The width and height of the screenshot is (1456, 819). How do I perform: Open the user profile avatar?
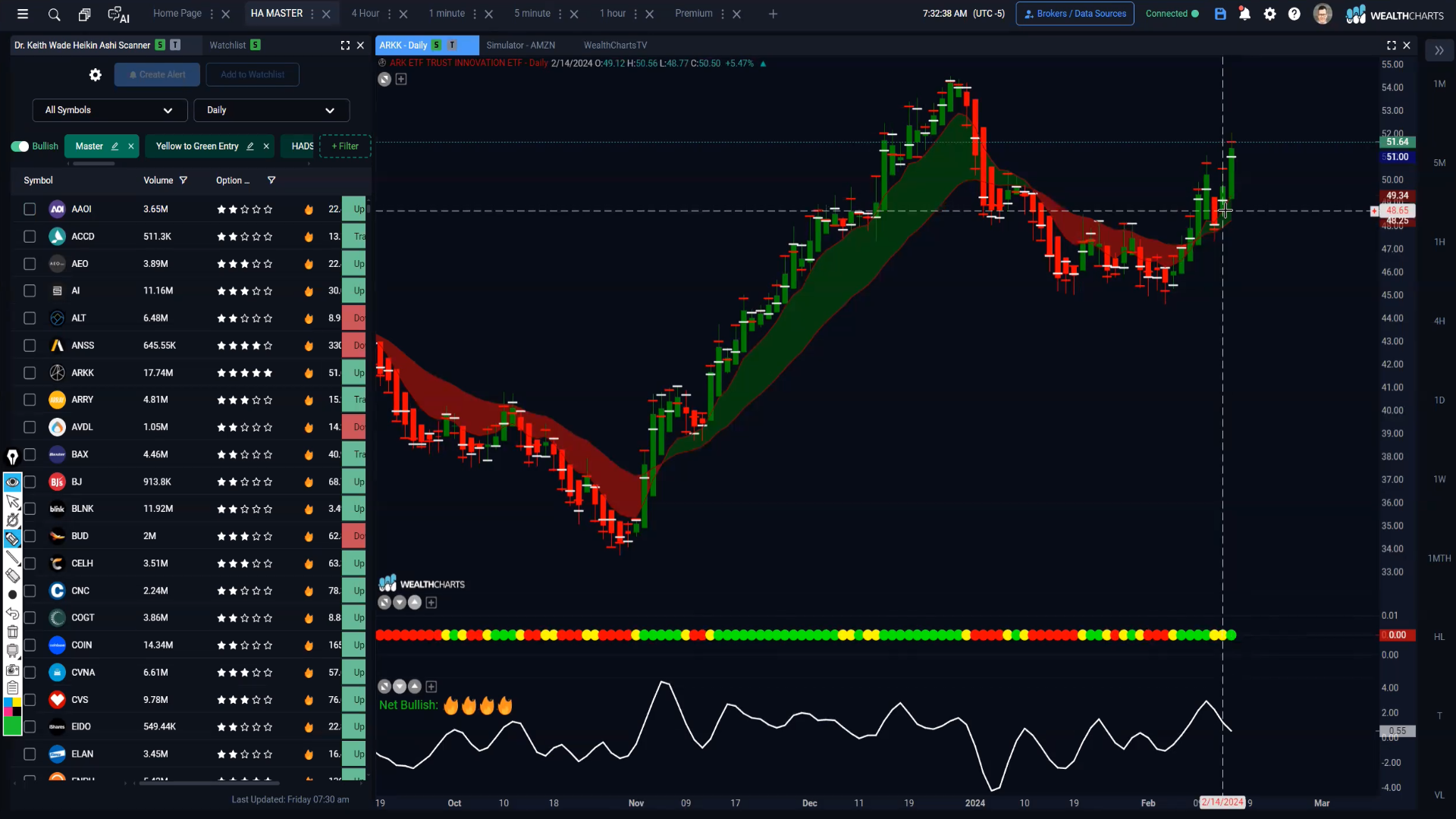coord(1323,14)
